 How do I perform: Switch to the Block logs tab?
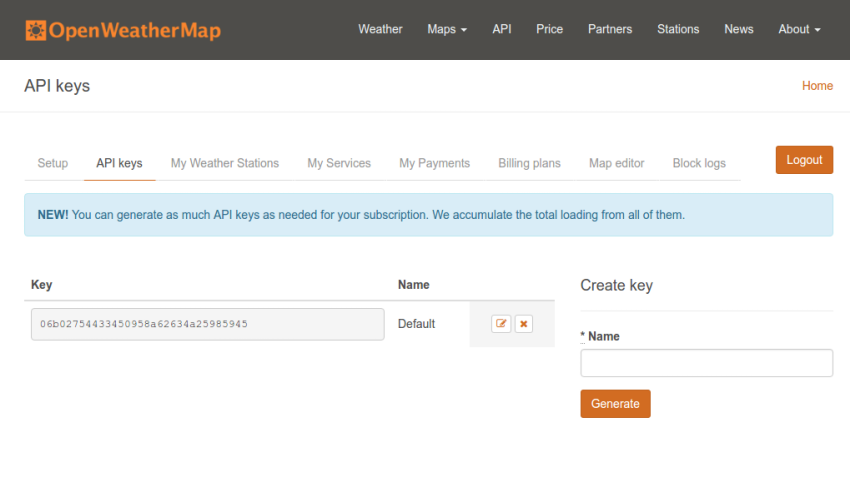pos(699,163)
